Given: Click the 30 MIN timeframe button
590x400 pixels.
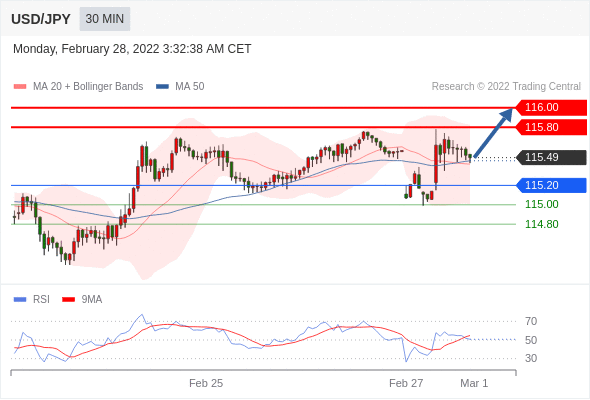Looking at the screenshot, I should tap(105, 19).
